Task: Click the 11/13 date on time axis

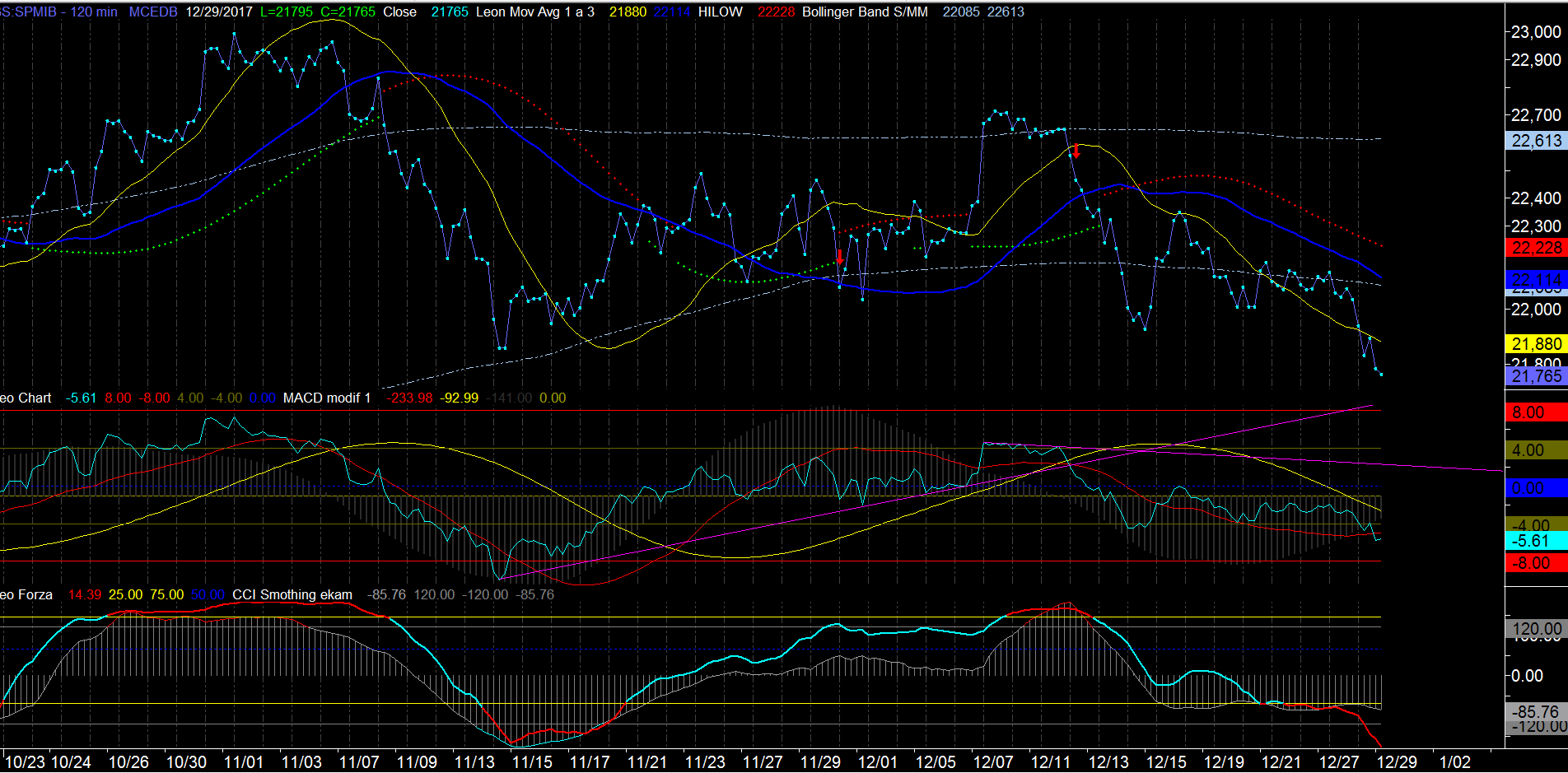Action: coord(474,762)
